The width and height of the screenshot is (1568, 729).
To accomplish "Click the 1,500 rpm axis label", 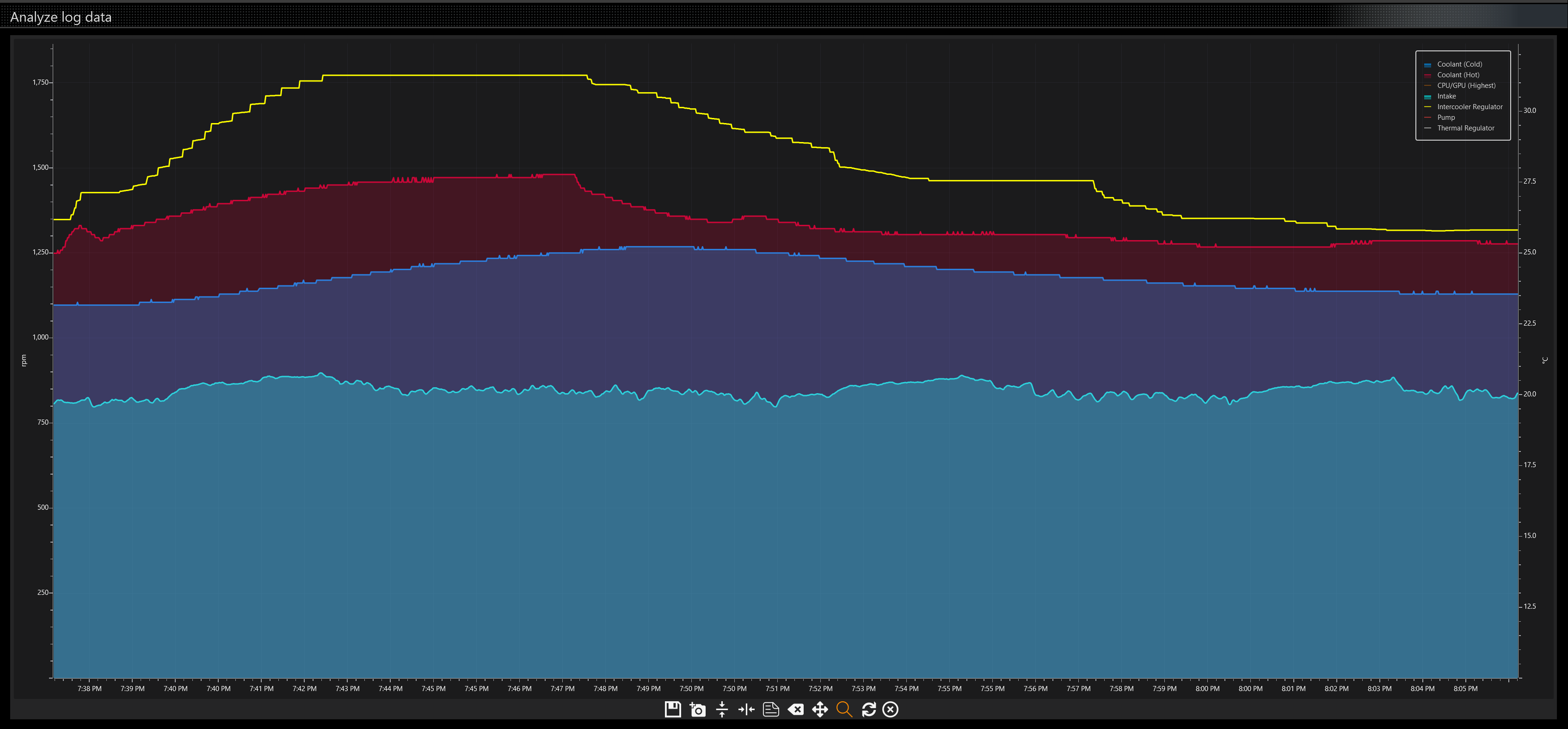I will [x=40, y=167].
